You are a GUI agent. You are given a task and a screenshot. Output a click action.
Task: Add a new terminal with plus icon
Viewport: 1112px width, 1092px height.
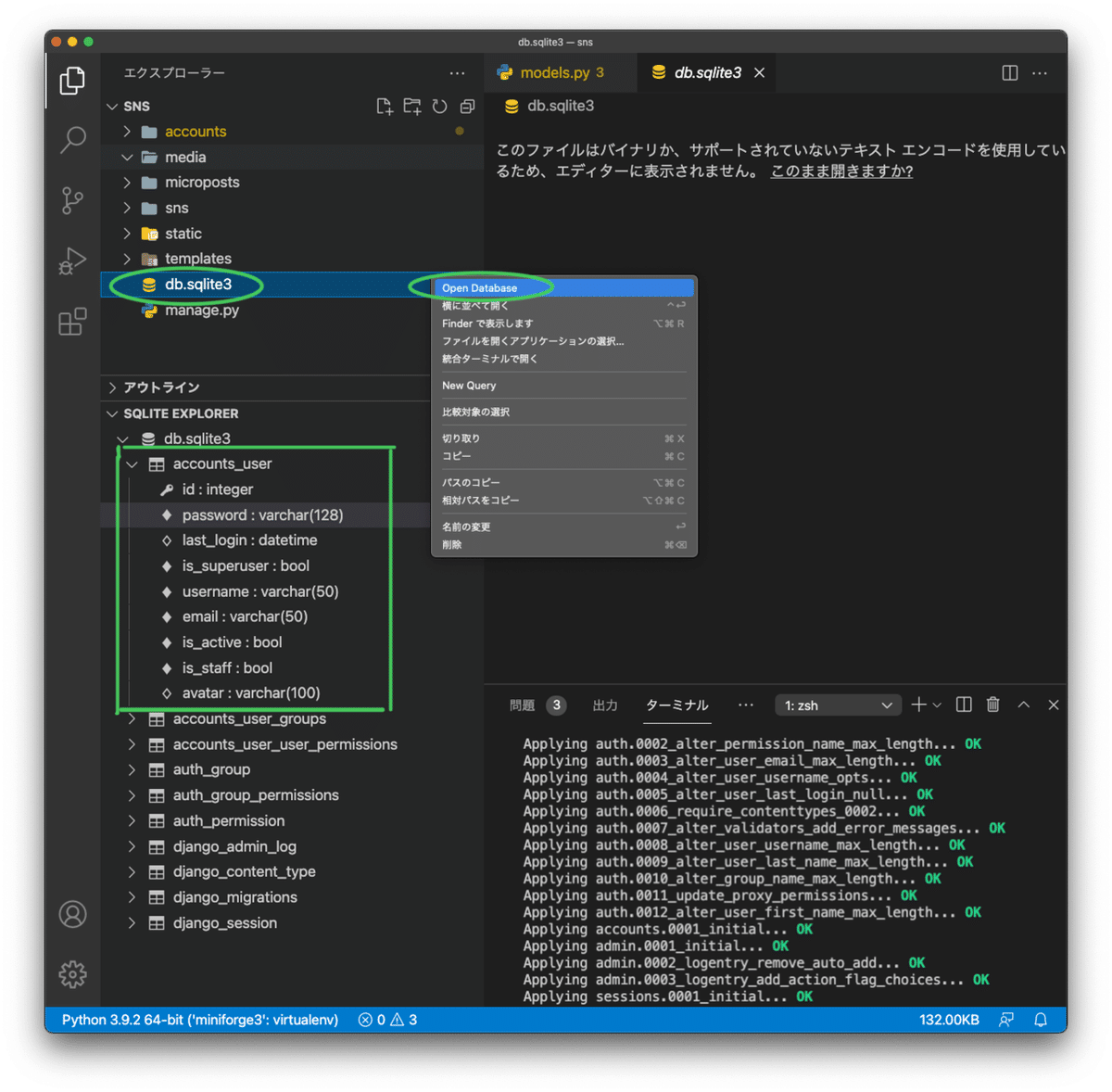(918, 705)
